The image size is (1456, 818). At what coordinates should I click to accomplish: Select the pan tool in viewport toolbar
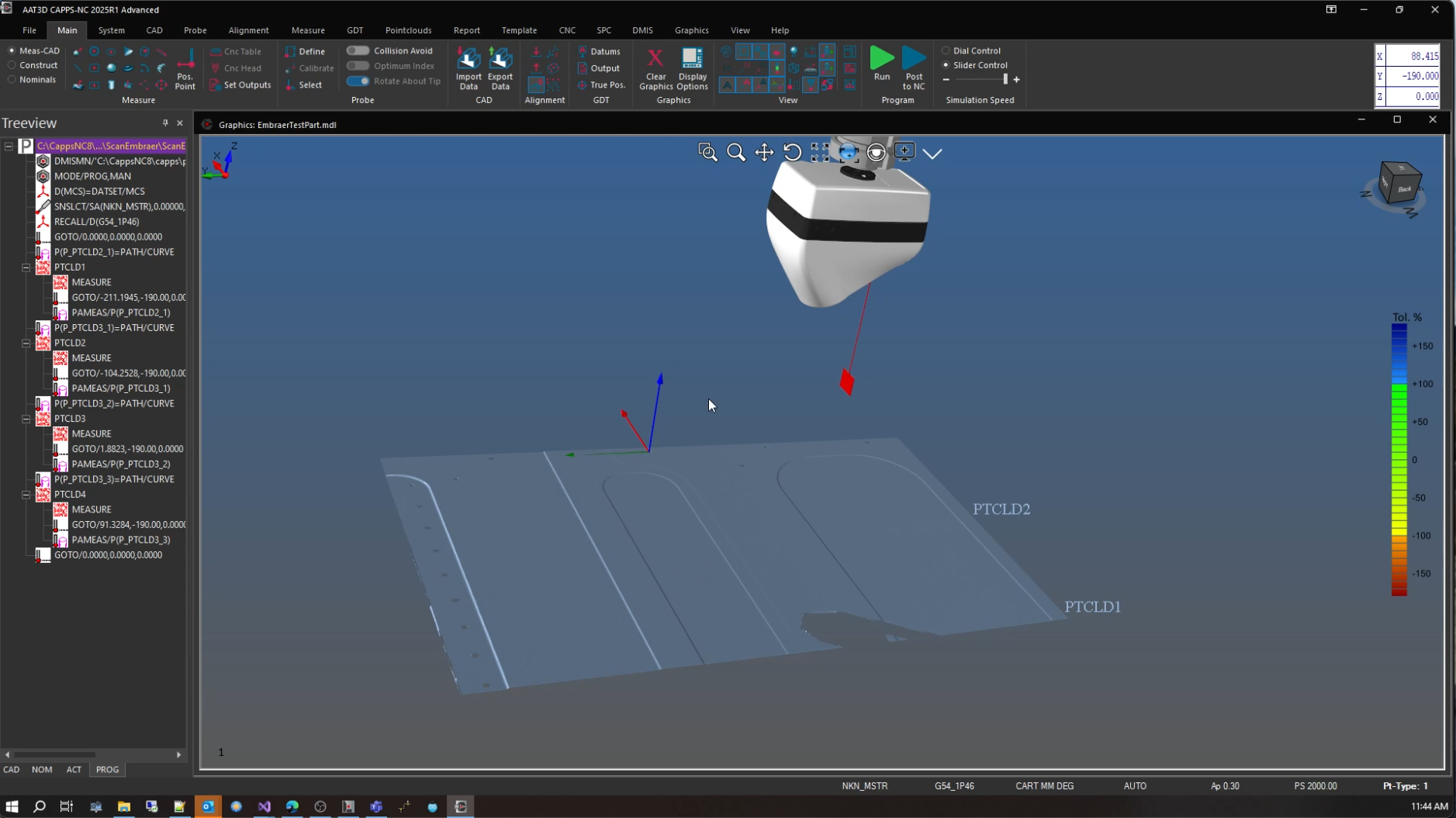click(764, 153)
